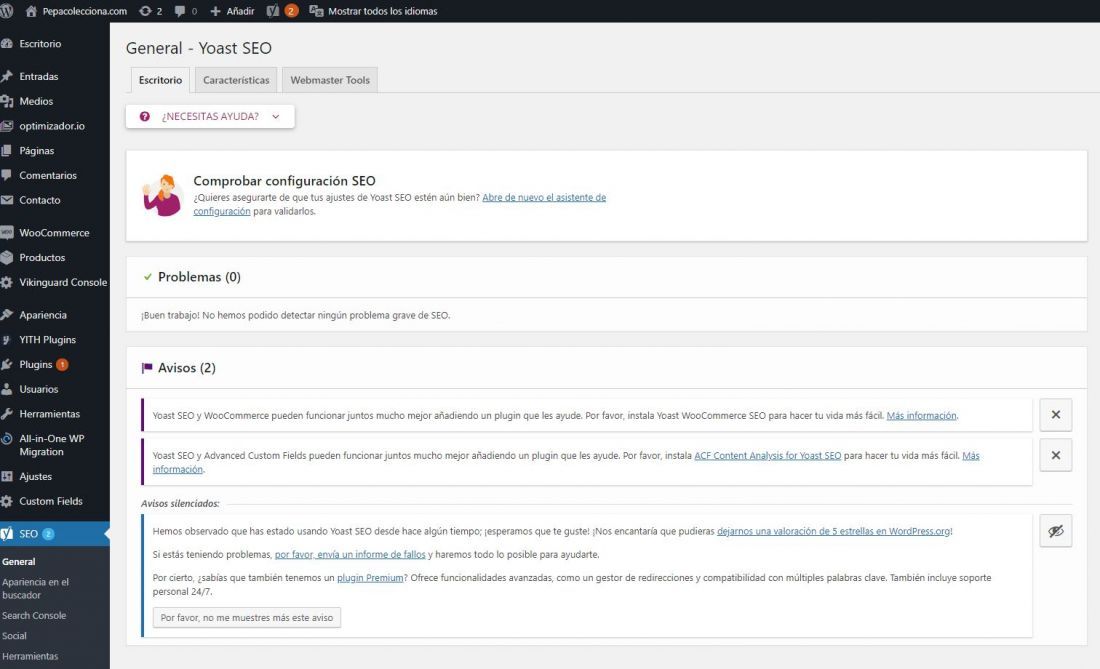
Task: Open the configuration wizard link
Action: [x=544, y=198]
